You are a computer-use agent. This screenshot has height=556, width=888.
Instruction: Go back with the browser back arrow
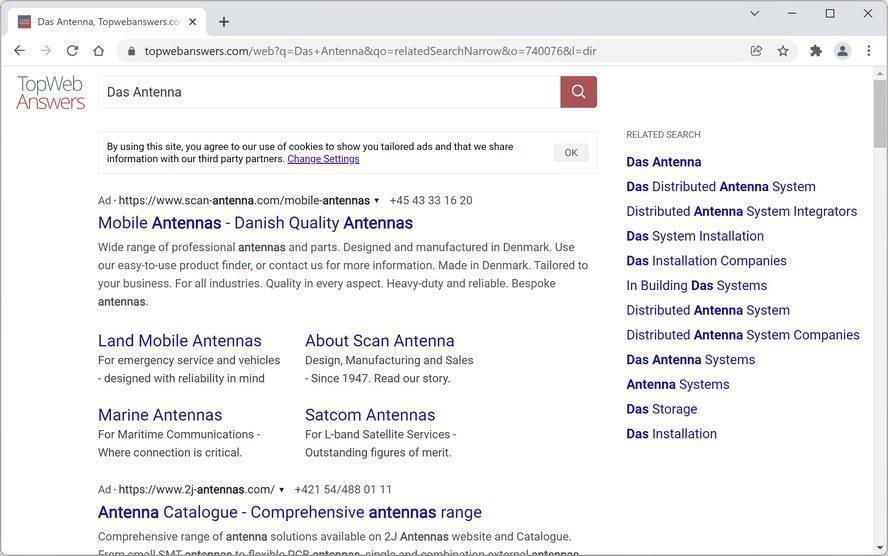coord(19,51)
